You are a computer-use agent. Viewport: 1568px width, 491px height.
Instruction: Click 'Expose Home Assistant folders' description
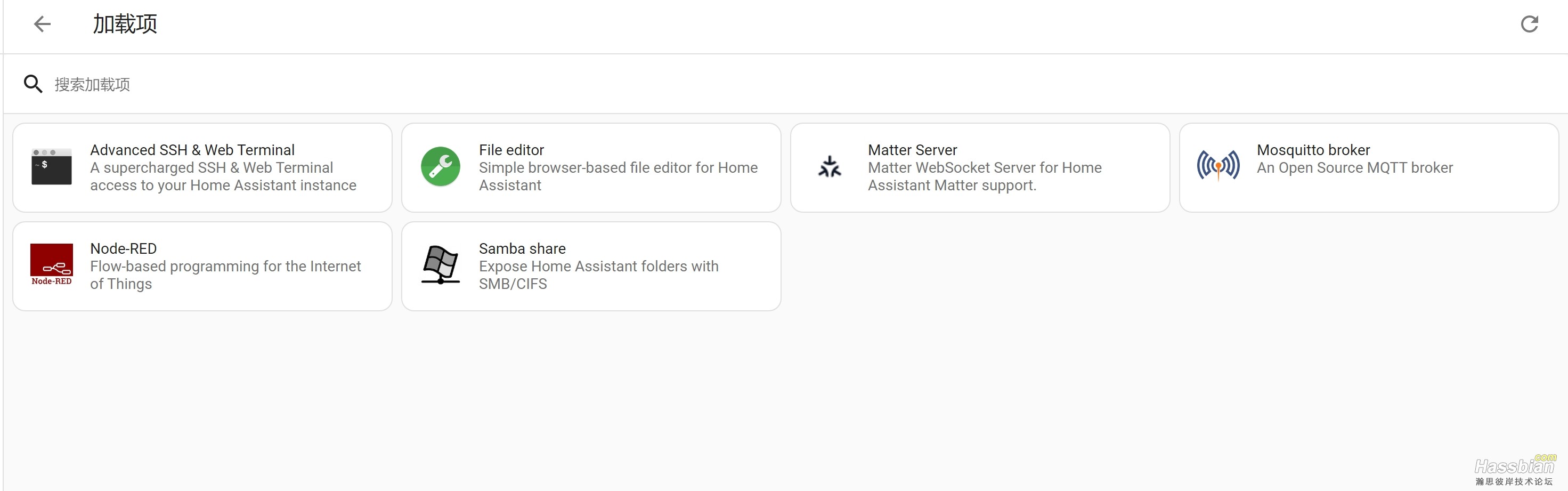coord(599,275)
